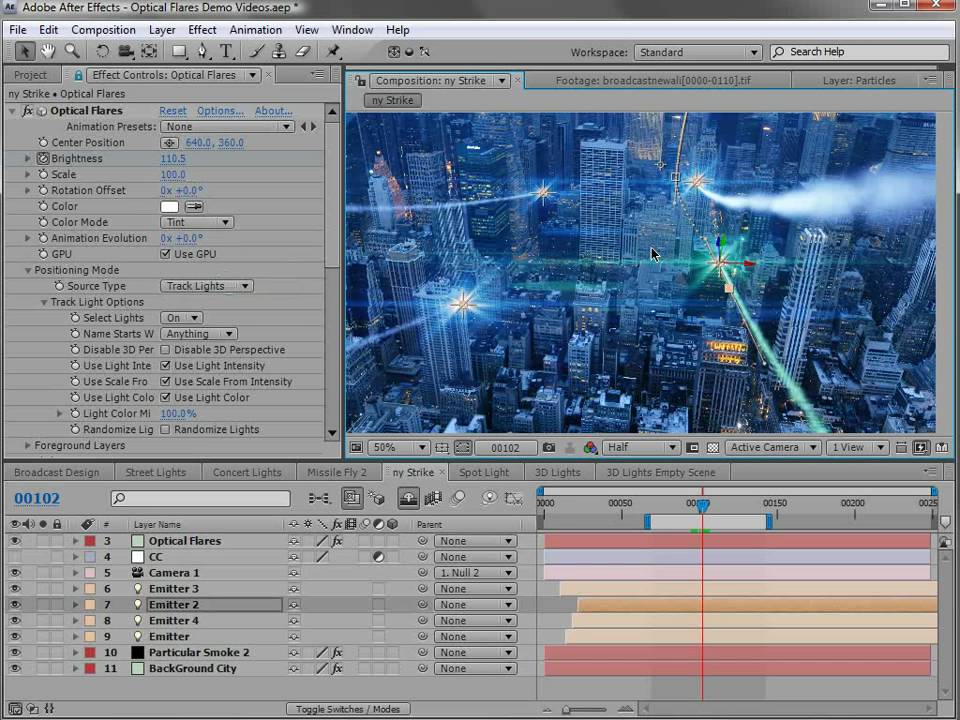Image resolution: width=960 pixels, height=720 pixels.
Task: Enable Draft 3D in timeline
Action: [377, 498]
